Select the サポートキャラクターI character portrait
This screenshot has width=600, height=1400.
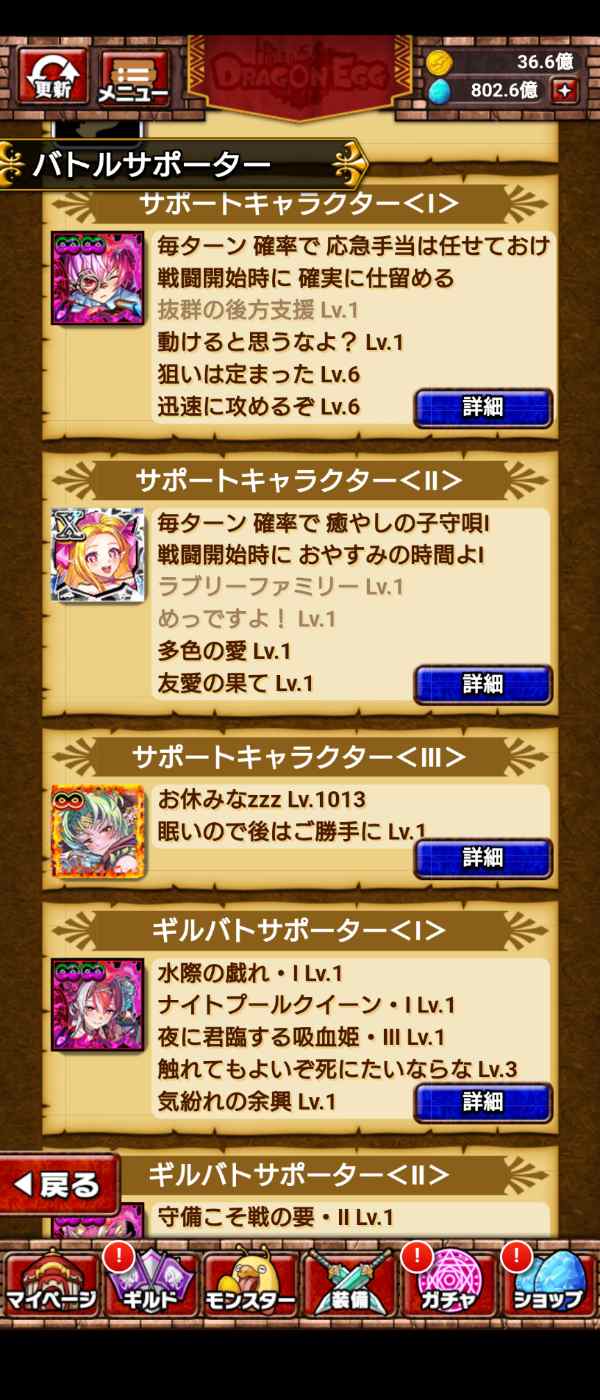click(x=98, y=278)
